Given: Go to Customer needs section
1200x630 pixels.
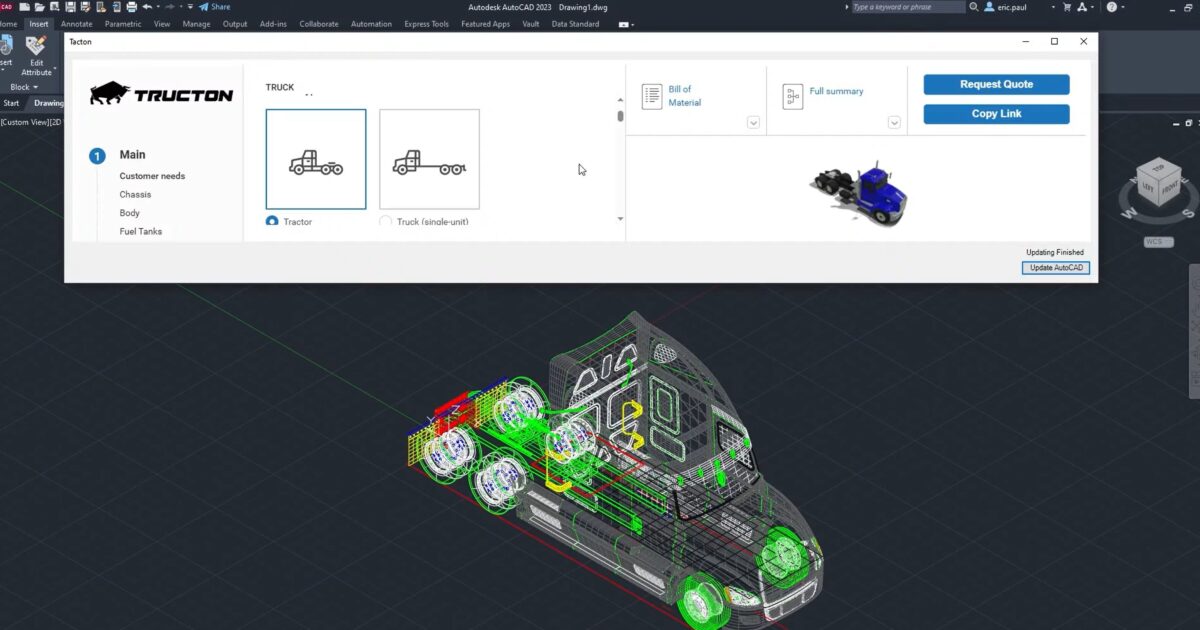Looking at the screenshot, I should 152,176.
